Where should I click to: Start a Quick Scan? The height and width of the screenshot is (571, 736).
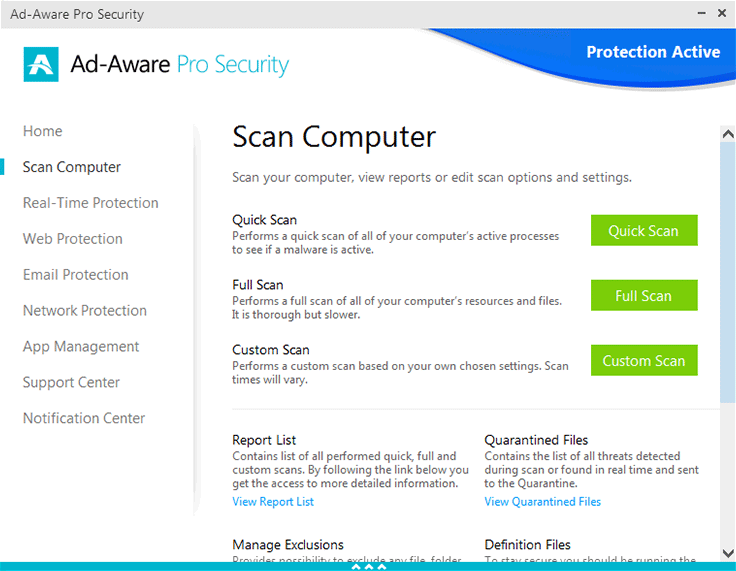click(643, 231)
